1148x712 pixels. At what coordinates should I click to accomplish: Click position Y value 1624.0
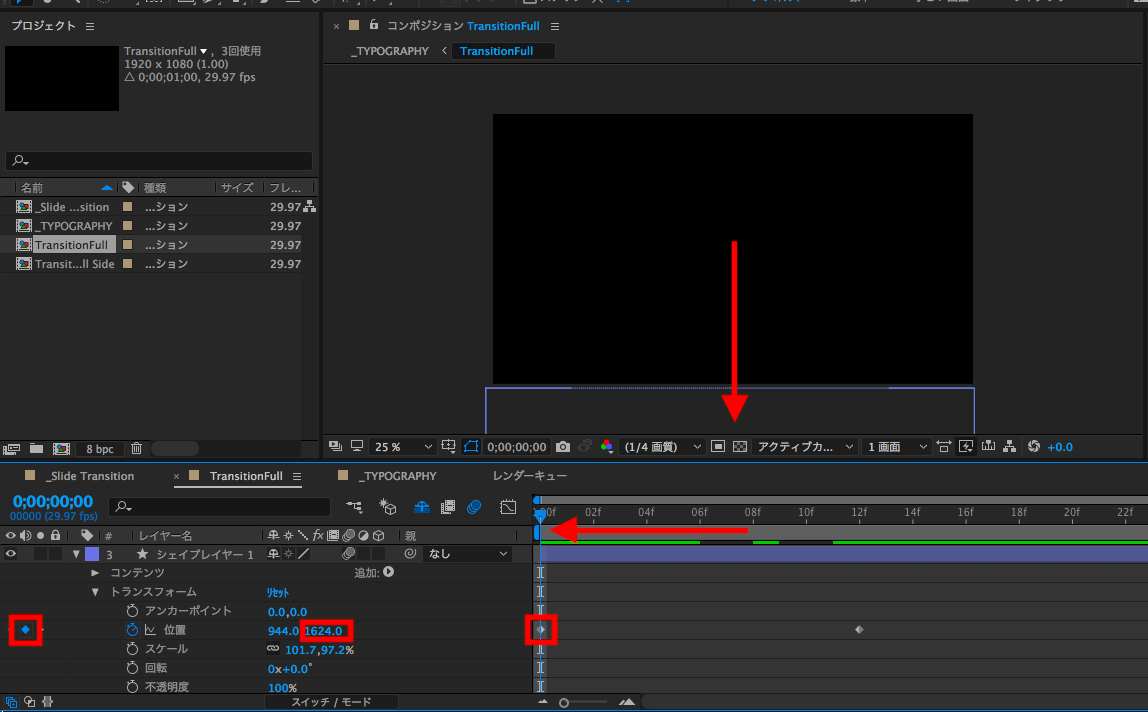pyautogui.click(x=323, y=631)
